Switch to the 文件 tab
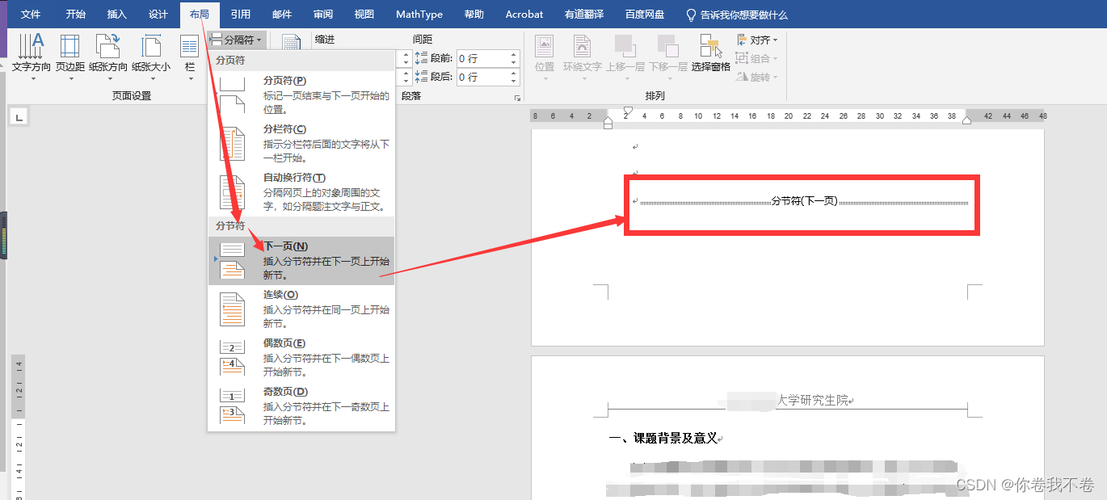The width and height of the screenshot is (1107, 500). click(31, 15)
